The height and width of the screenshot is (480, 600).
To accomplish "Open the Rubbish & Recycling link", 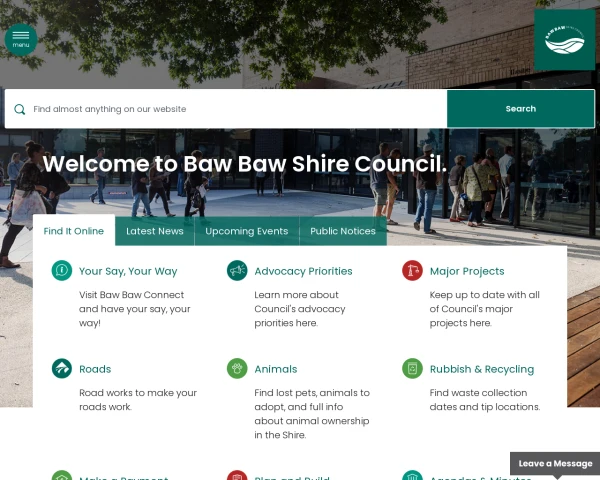I will pos(482,369).
